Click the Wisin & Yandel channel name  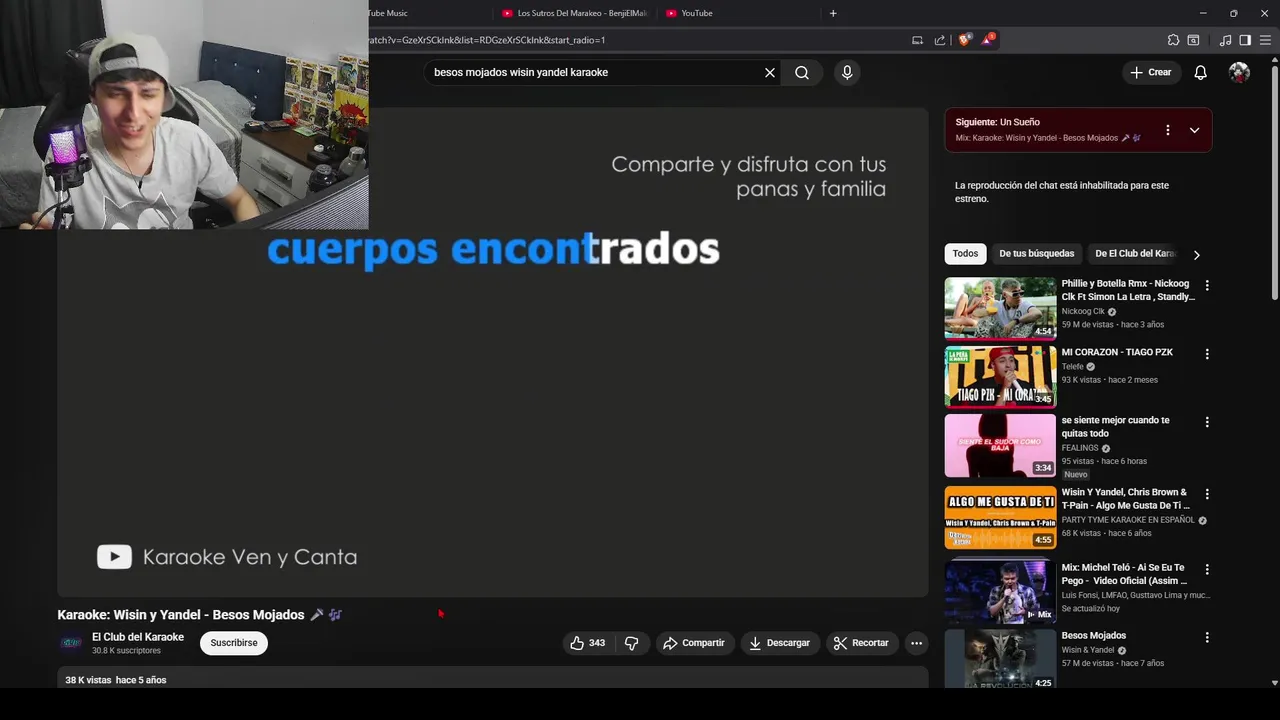coord(1087,650)
